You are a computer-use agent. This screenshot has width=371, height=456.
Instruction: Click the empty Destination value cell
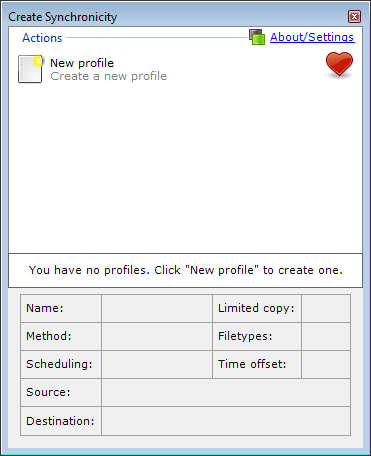(226, 421)
